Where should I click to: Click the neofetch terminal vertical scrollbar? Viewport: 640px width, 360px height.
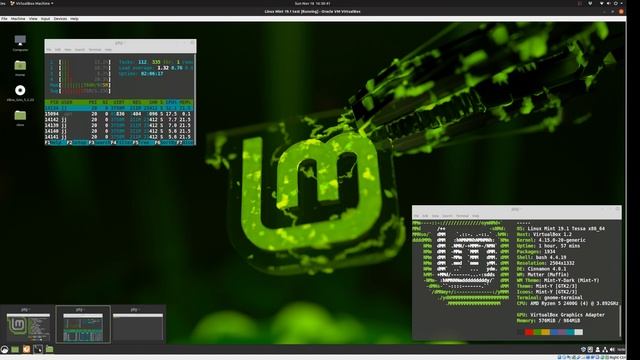(620, 320)
